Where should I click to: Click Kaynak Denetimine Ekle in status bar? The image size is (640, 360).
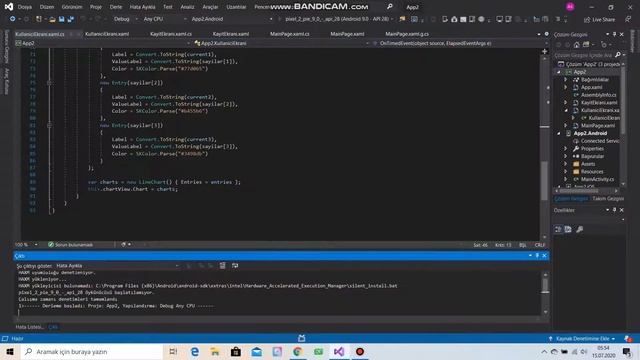click(582, 339)
